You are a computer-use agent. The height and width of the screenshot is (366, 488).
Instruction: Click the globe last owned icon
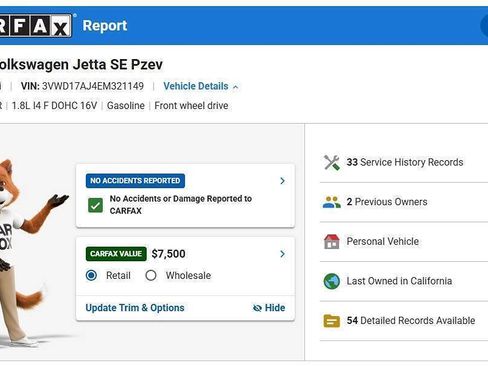[332, 281]
